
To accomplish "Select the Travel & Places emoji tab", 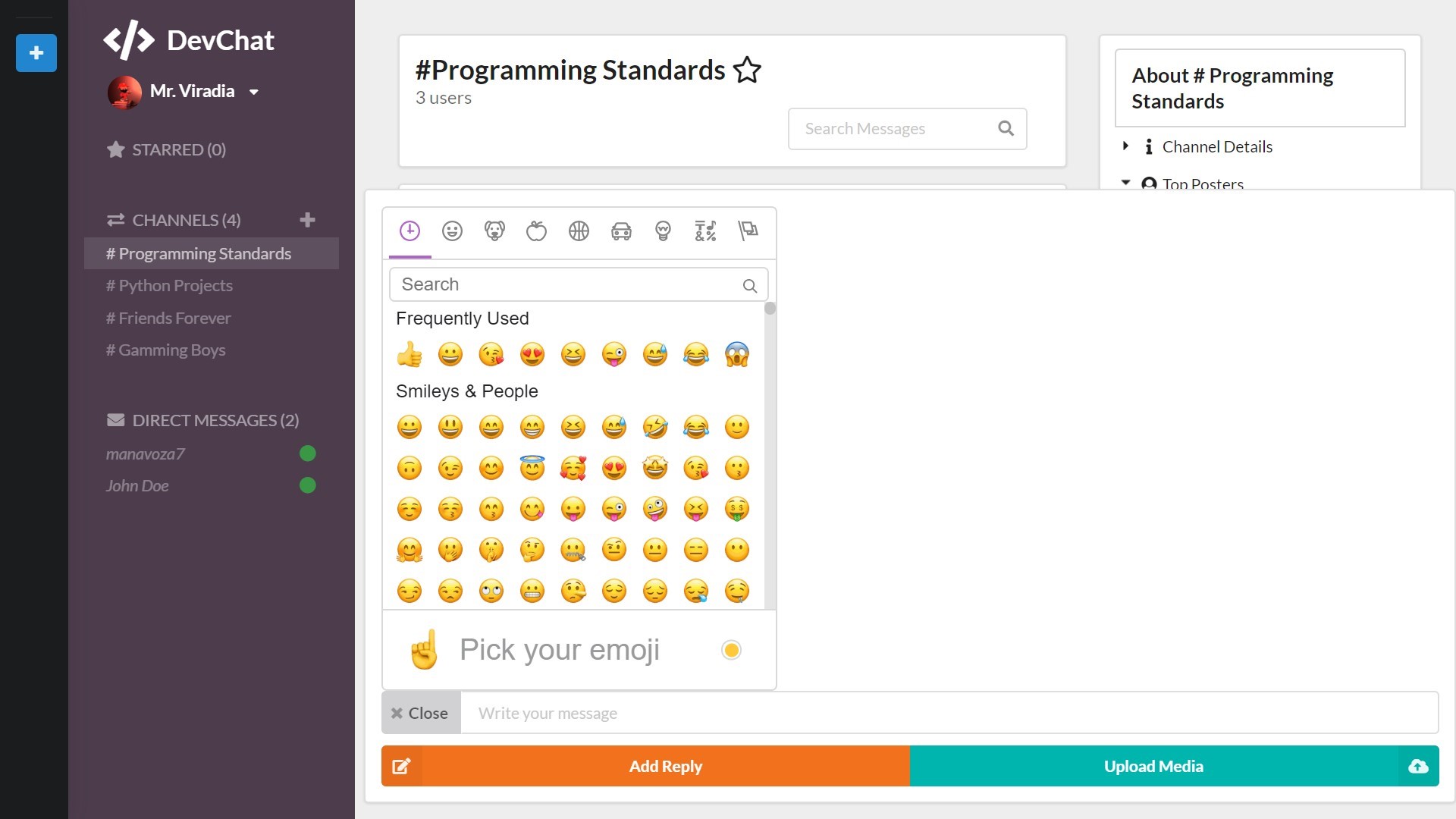I will [x=621, y=231].
